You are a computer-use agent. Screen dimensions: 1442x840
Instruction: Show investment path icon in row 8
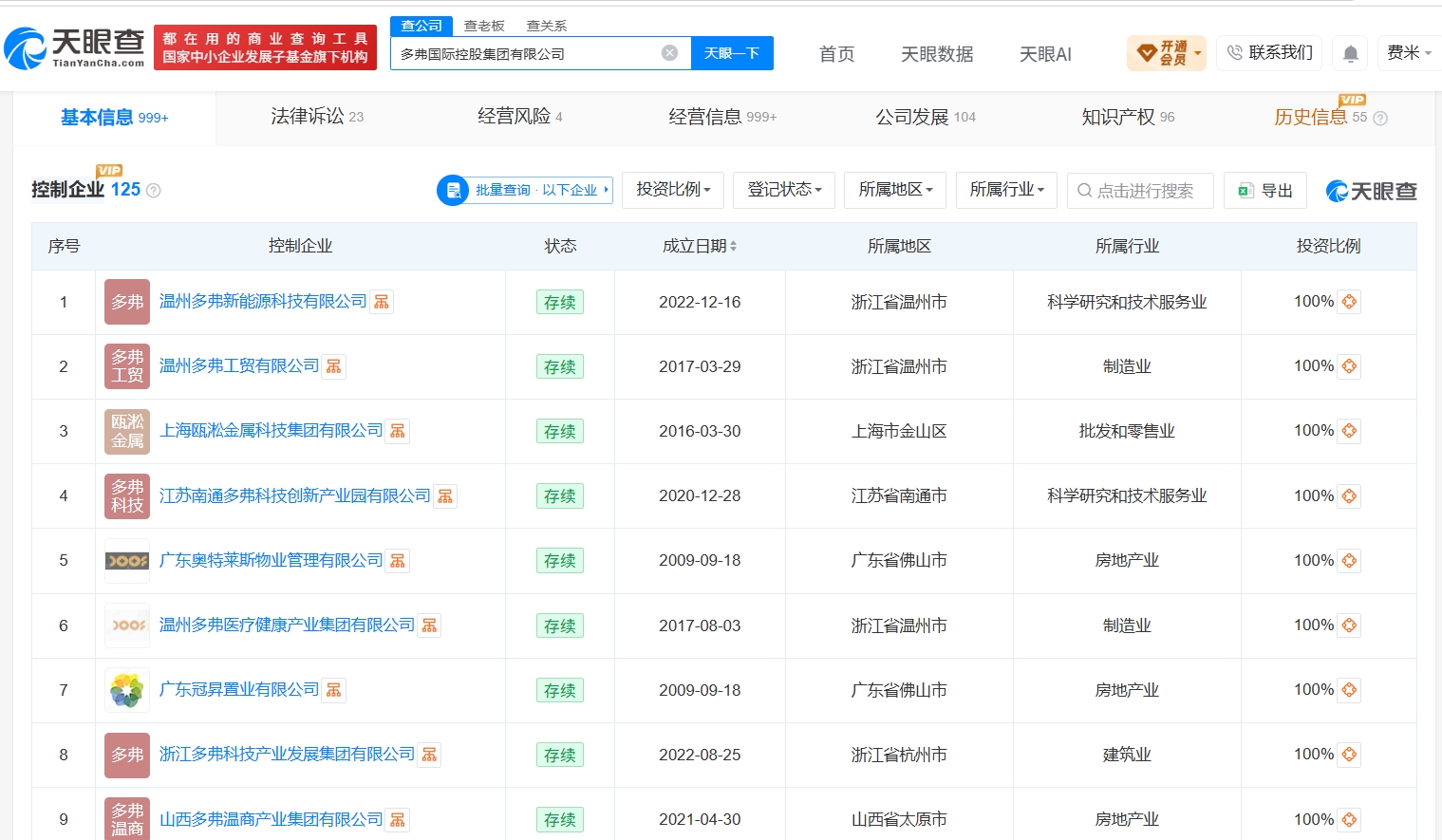pos(1349,755)
